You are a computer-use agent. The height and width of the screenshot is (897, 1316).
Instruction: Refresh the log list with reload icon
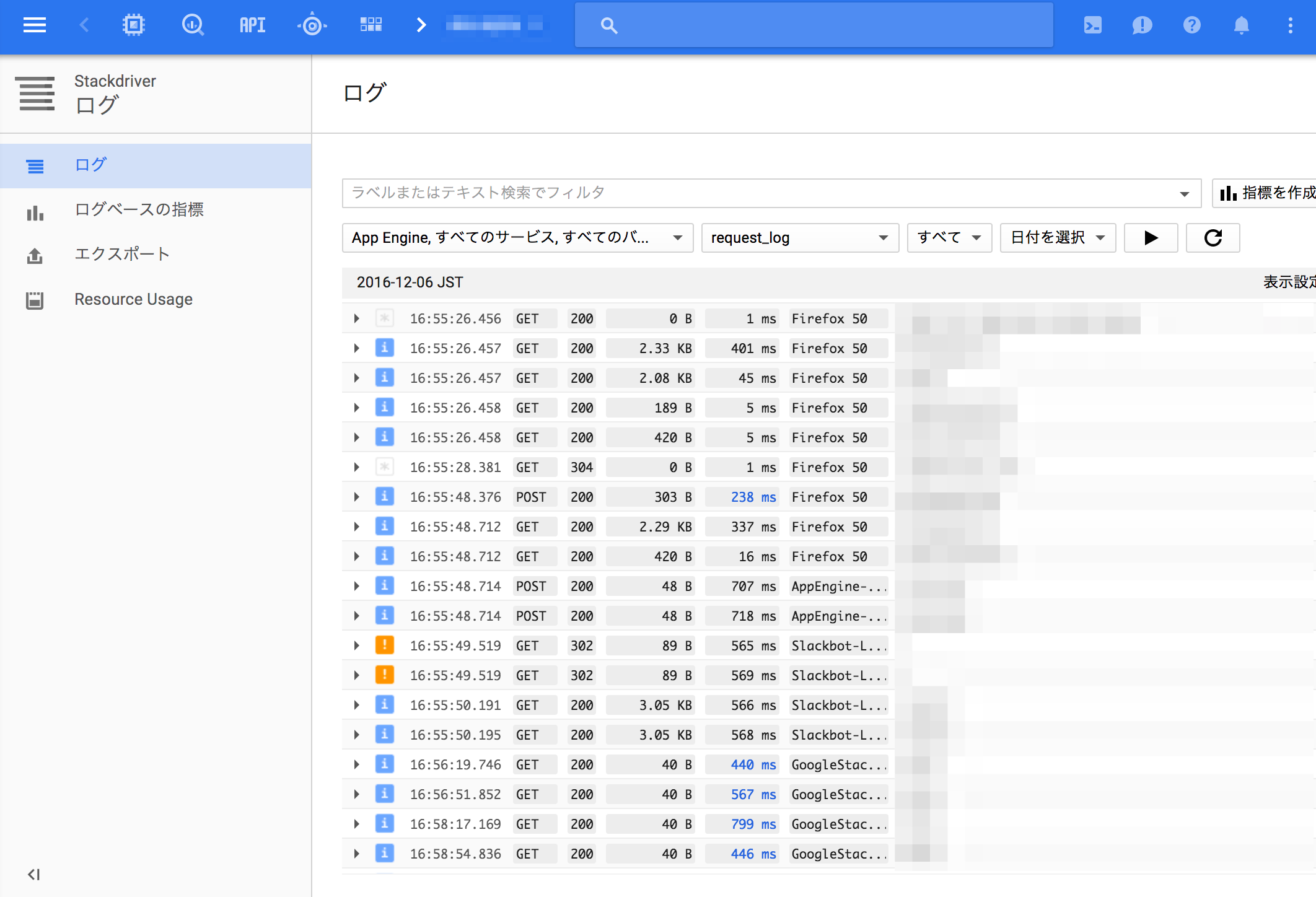click(1213, 237)
